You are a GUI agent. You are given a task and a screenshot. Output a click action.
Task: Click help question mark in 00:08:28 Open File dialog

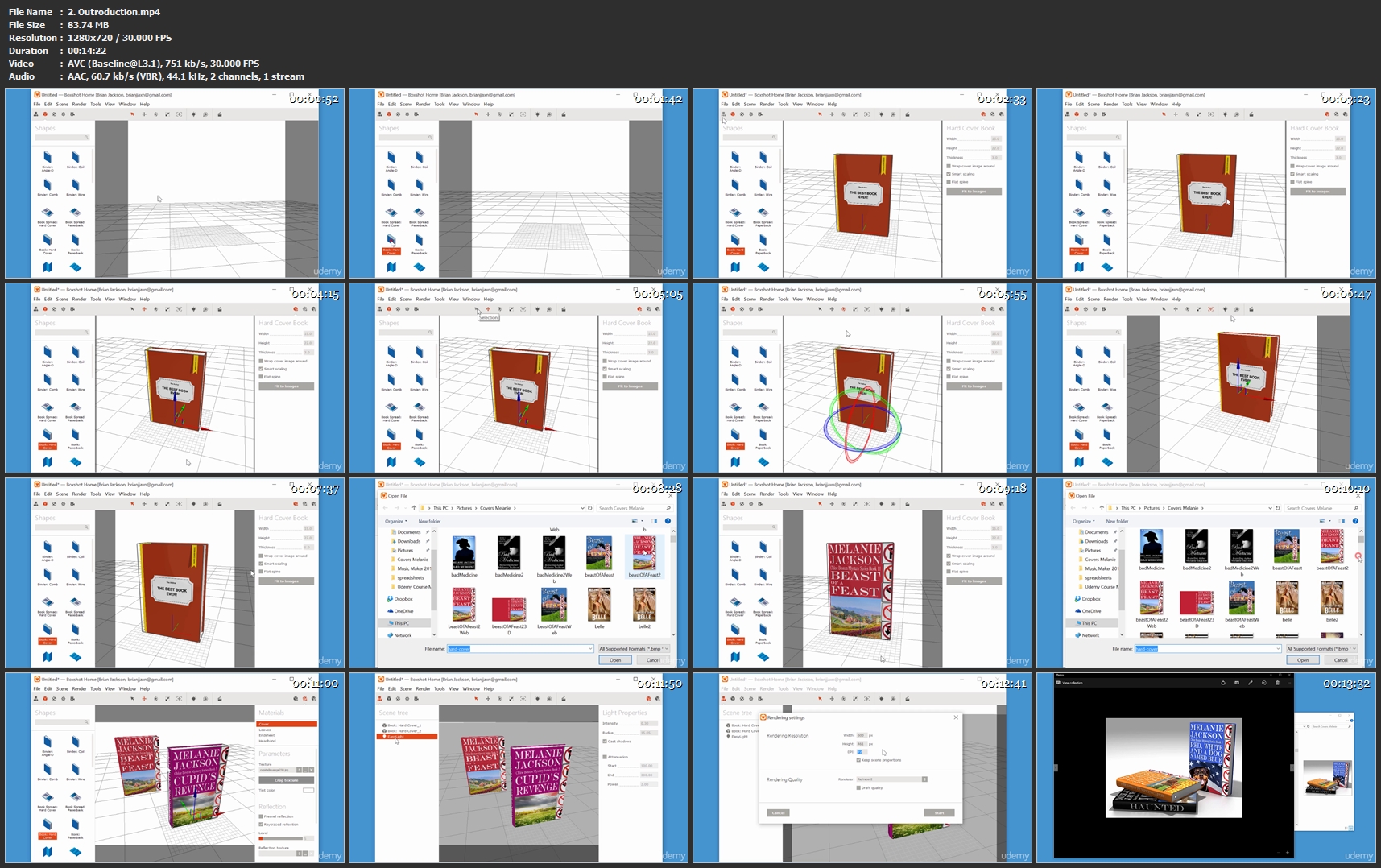[668, 521]
